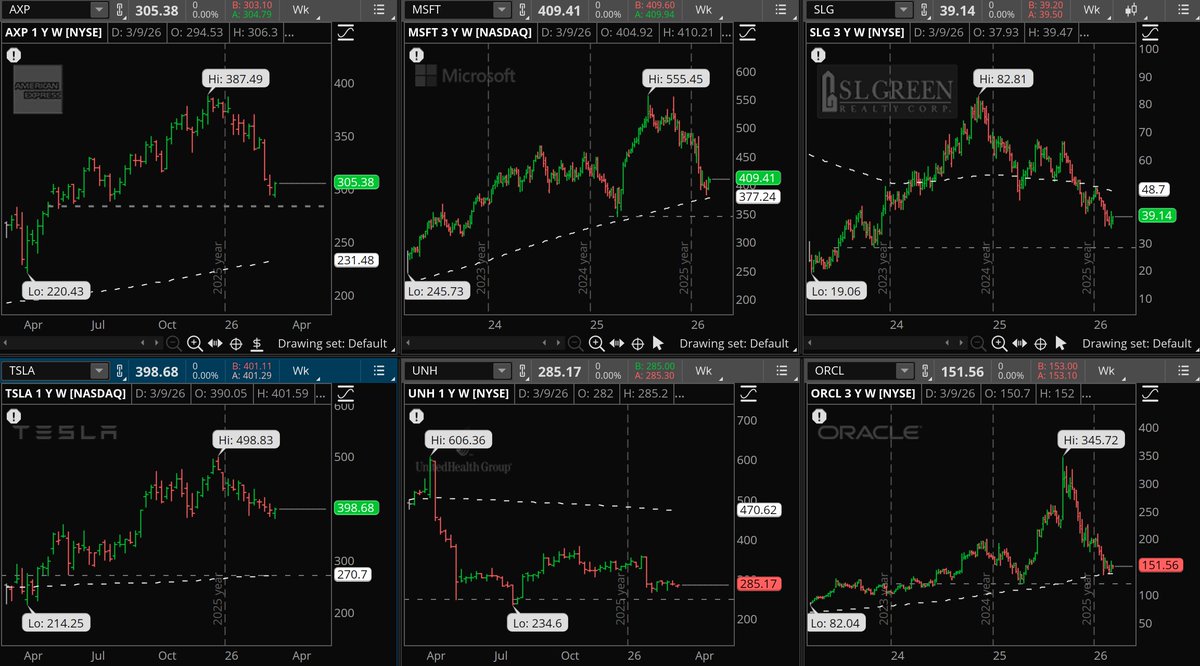Zoom in on the MSFT chart
The image size is (1200, 666).
pos(596,343)
